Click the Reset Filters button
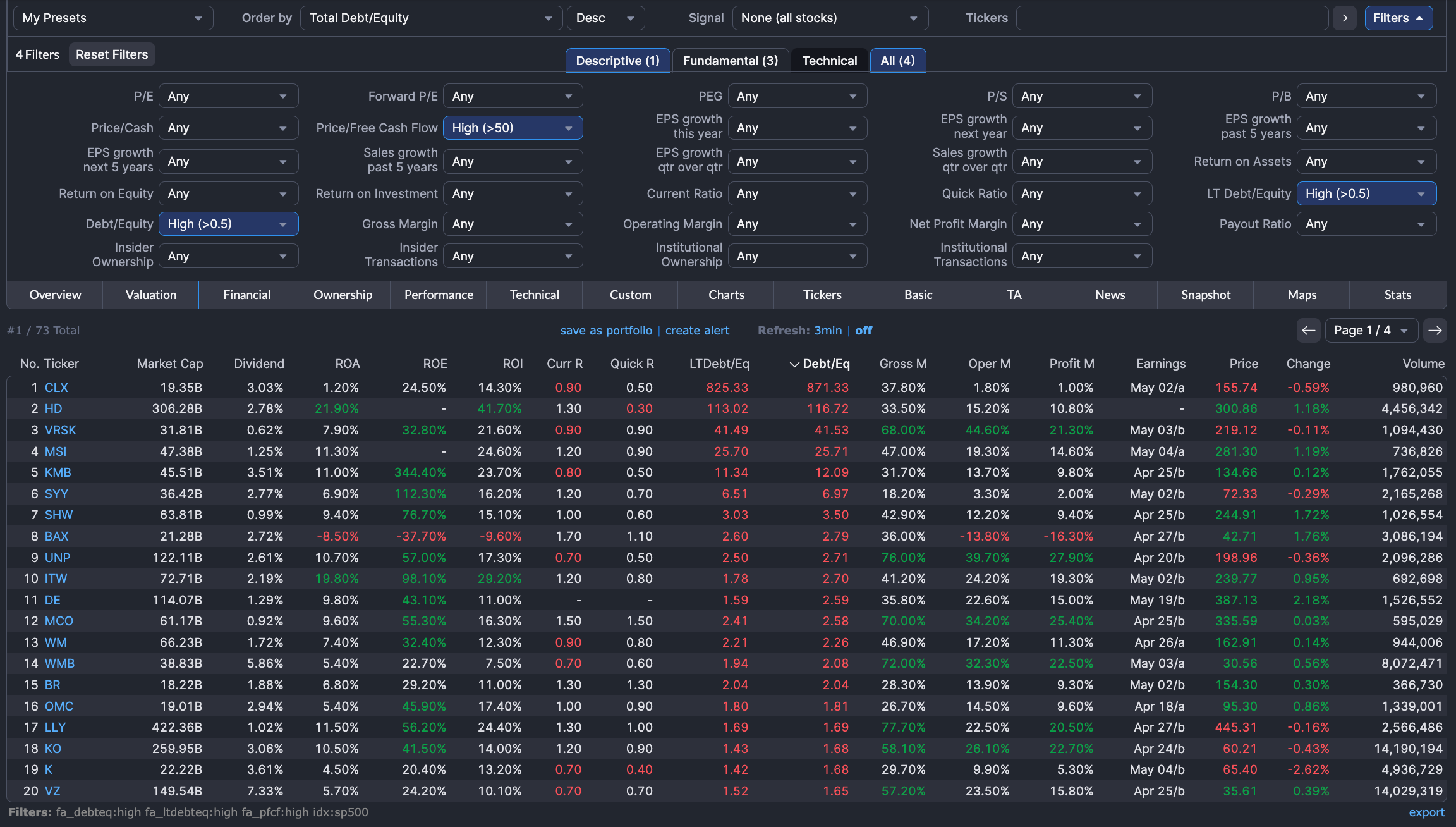Screen dimensions: 1456x827 click(x=112, y=54)
